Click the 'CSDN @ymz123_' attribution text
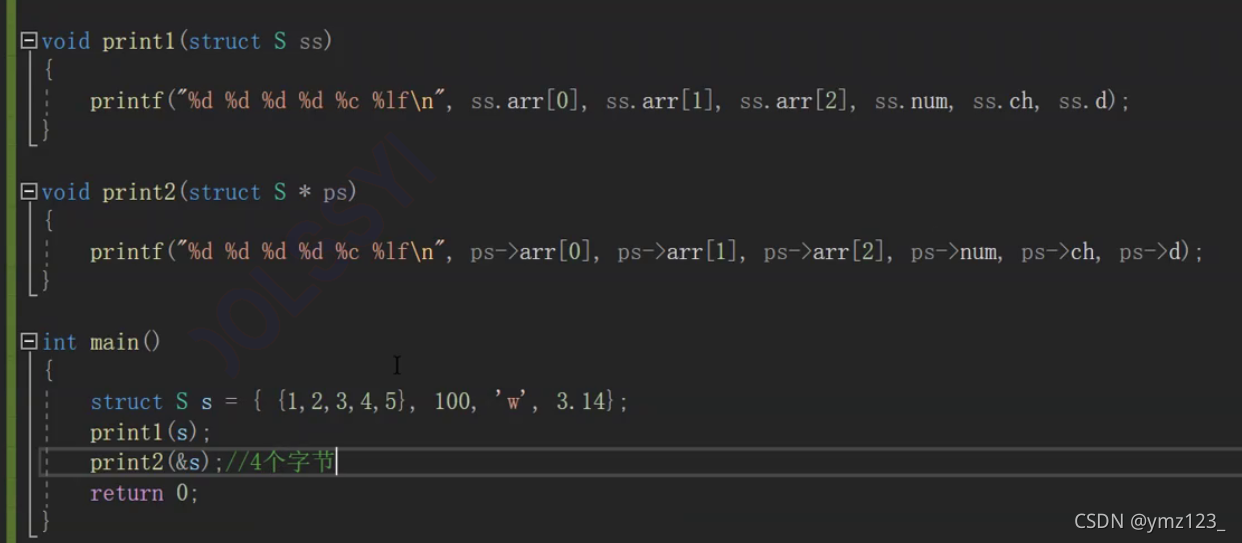 (x=1150, y=521)
